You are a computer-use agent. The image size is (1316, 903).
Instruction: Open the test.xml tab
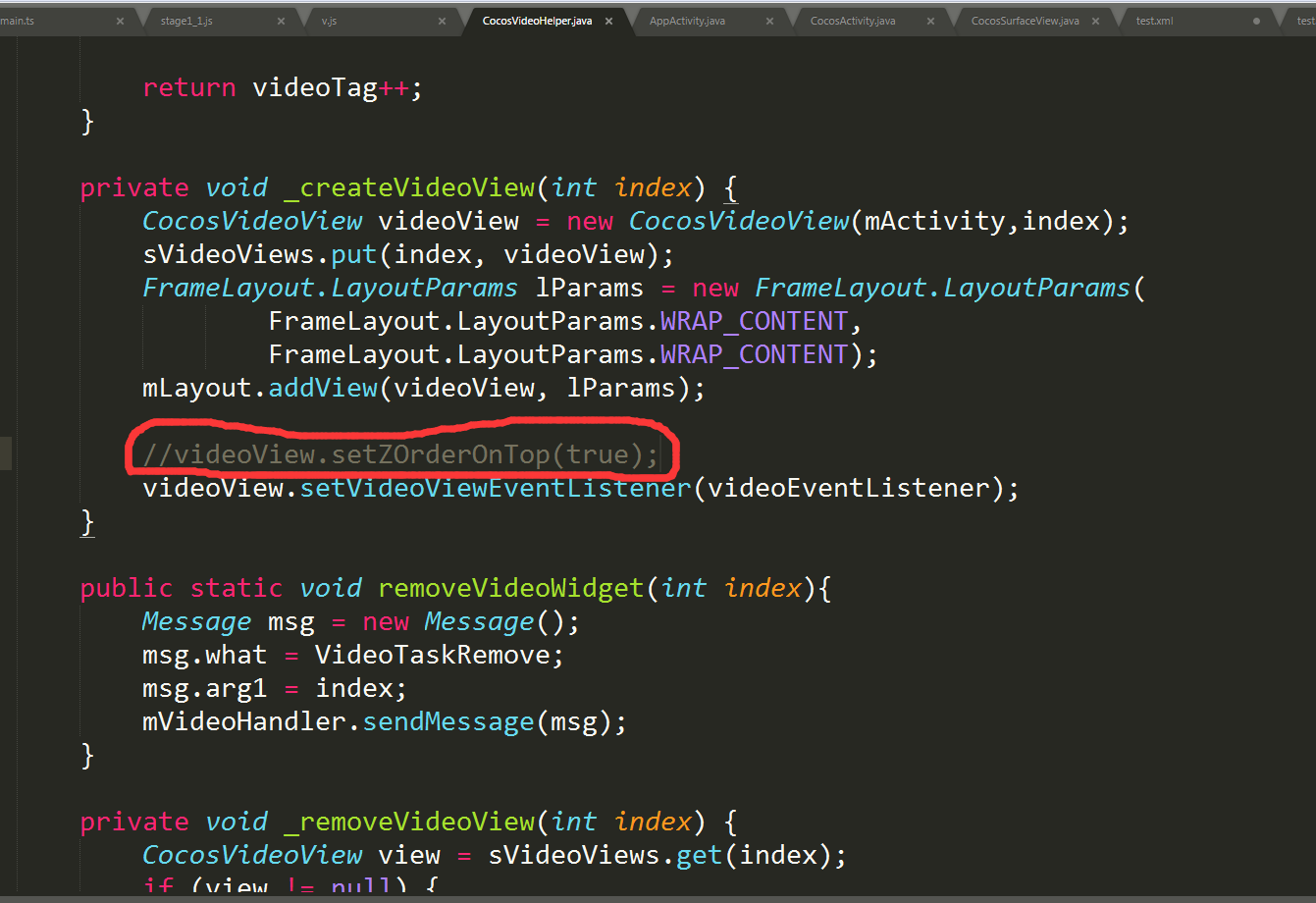coord(1154,21)
